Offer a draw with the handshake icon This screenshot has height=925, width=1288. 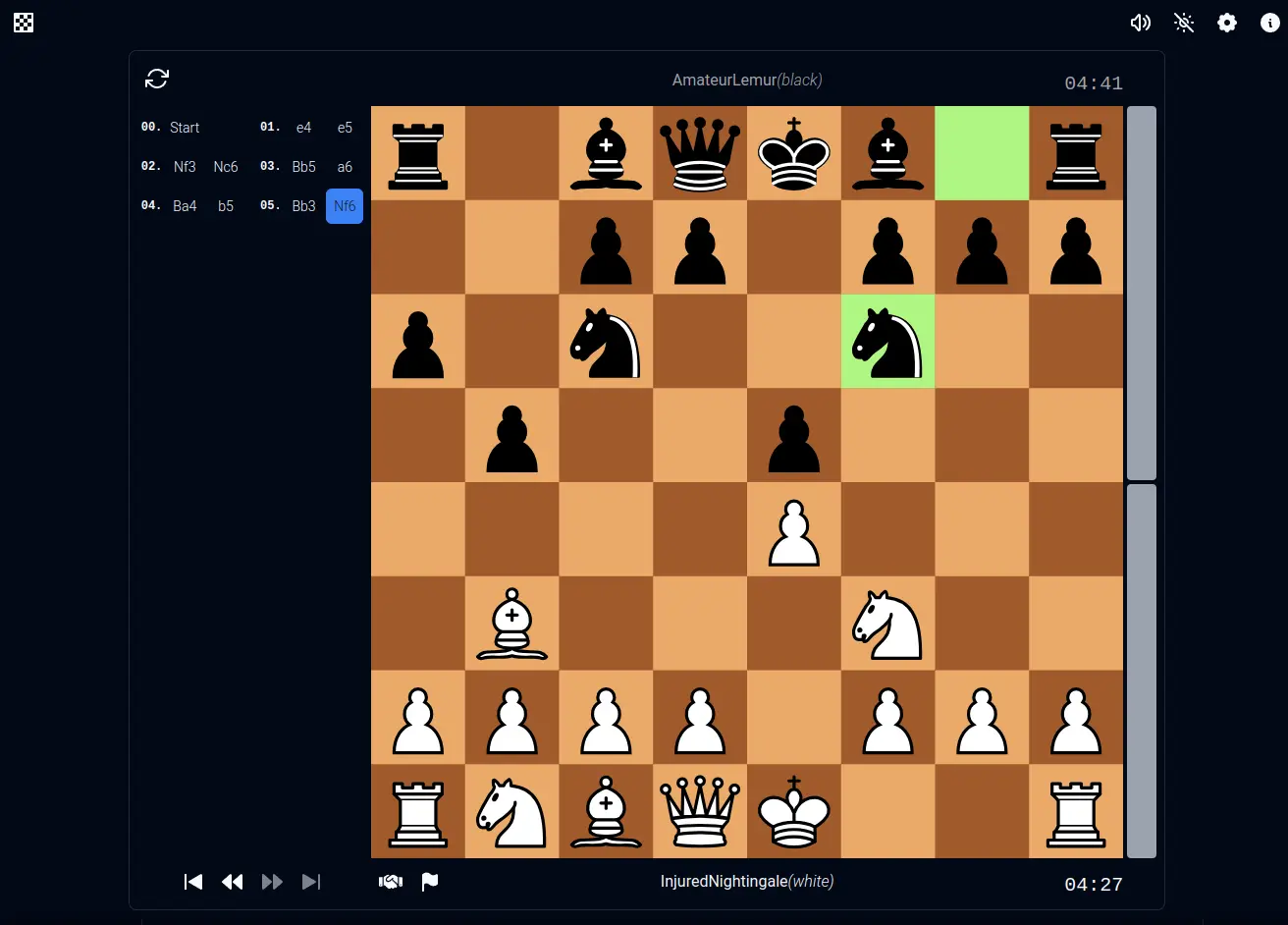coord(391,881)
